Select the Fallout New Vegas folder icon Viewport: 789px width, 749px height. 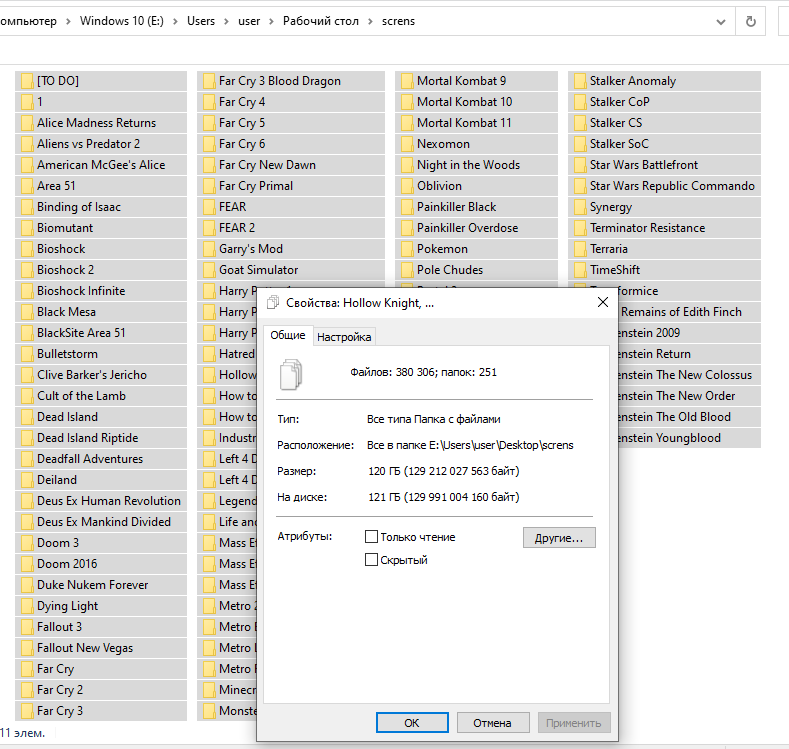(27, 648)
